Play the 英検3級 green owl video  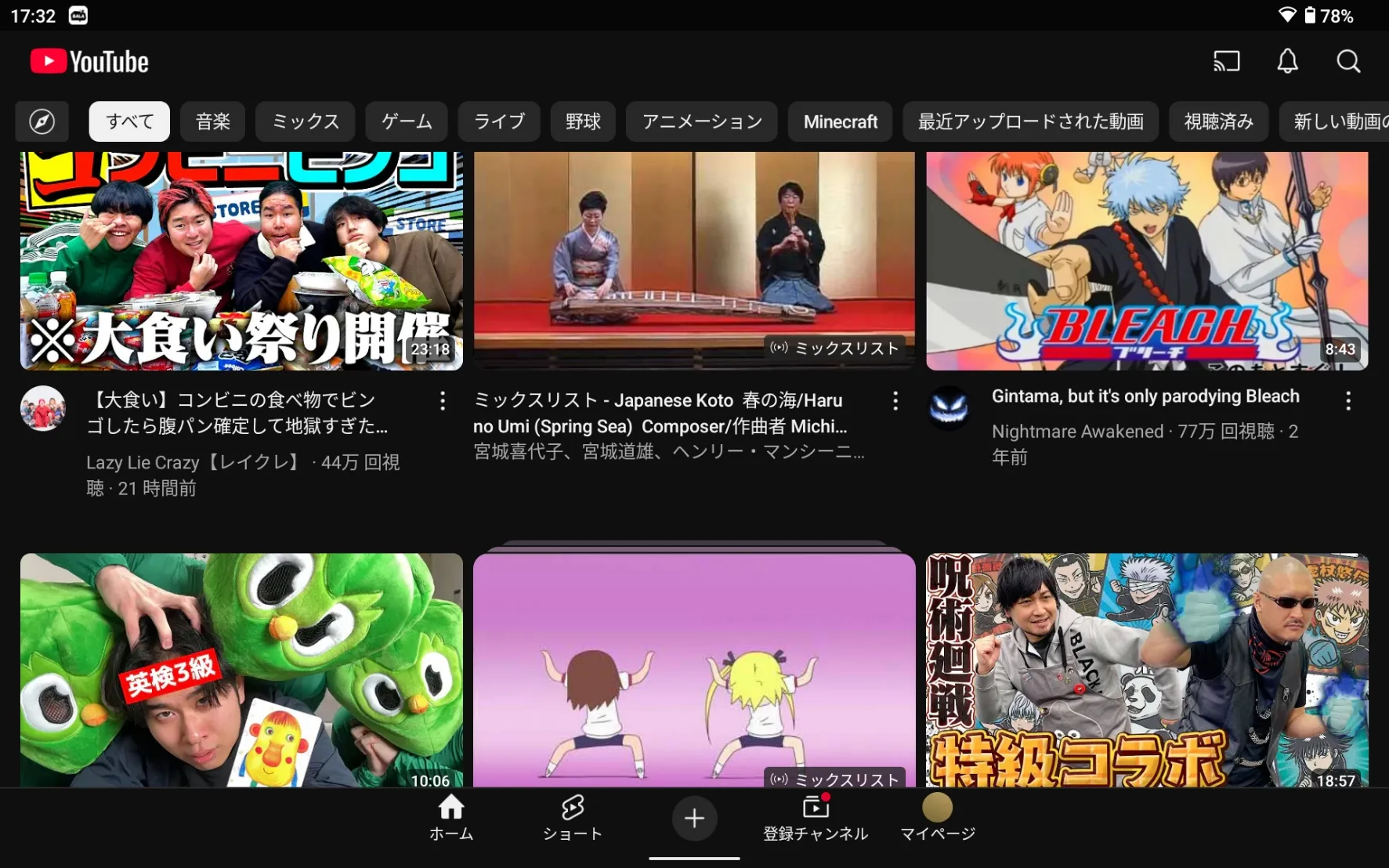(241, 671)
